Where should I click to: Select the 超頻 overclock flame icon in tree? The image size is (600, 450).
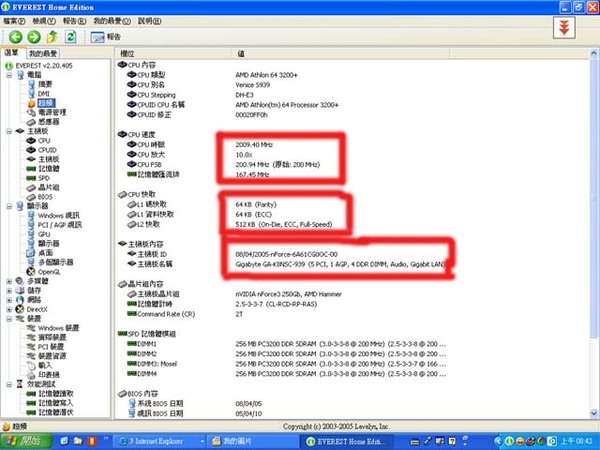pyautogui.click(x=31, y=103)
